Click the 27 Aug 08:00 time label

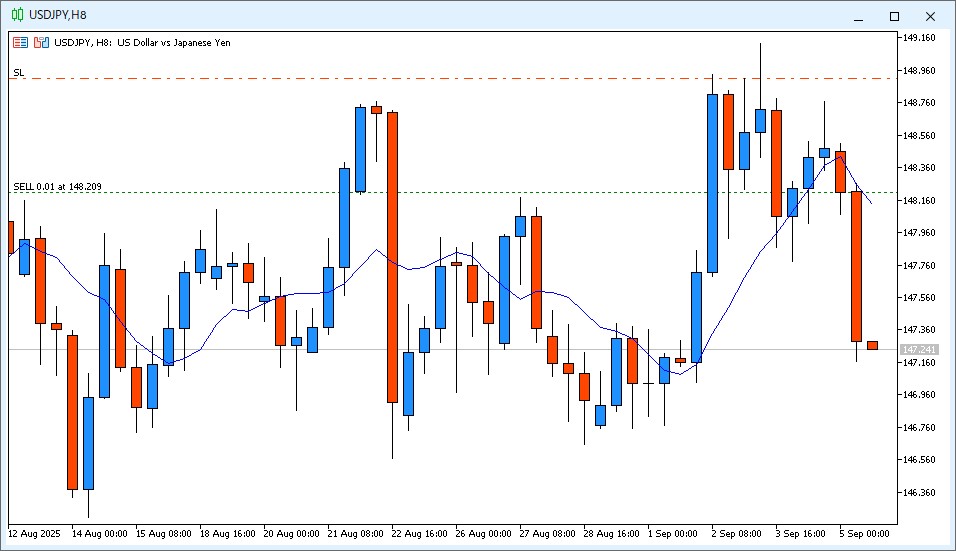(548, 534)
